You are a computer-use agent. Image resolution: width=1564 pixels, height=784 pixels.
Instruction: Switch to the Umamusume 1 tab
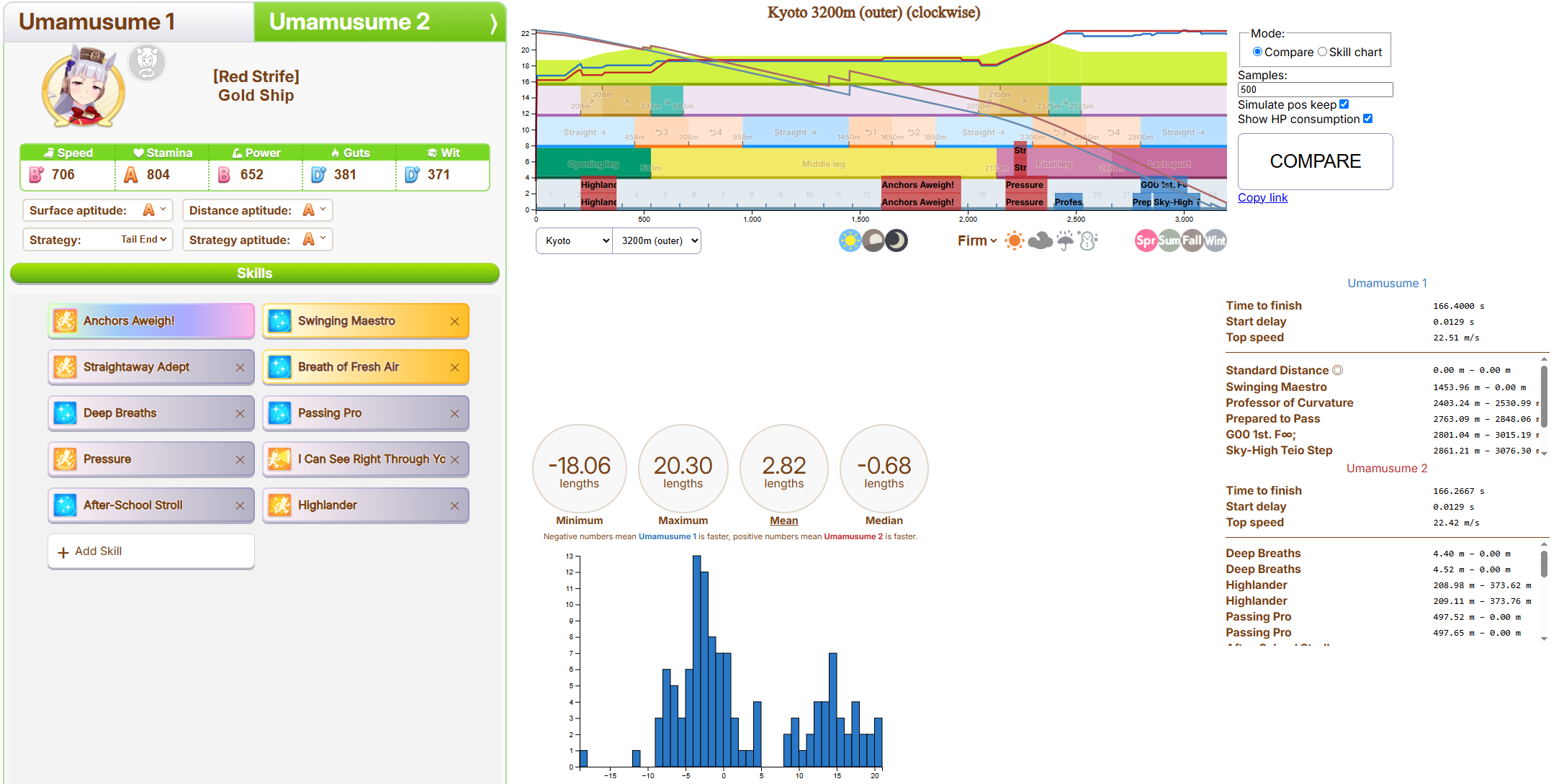[x=130, y=22]
